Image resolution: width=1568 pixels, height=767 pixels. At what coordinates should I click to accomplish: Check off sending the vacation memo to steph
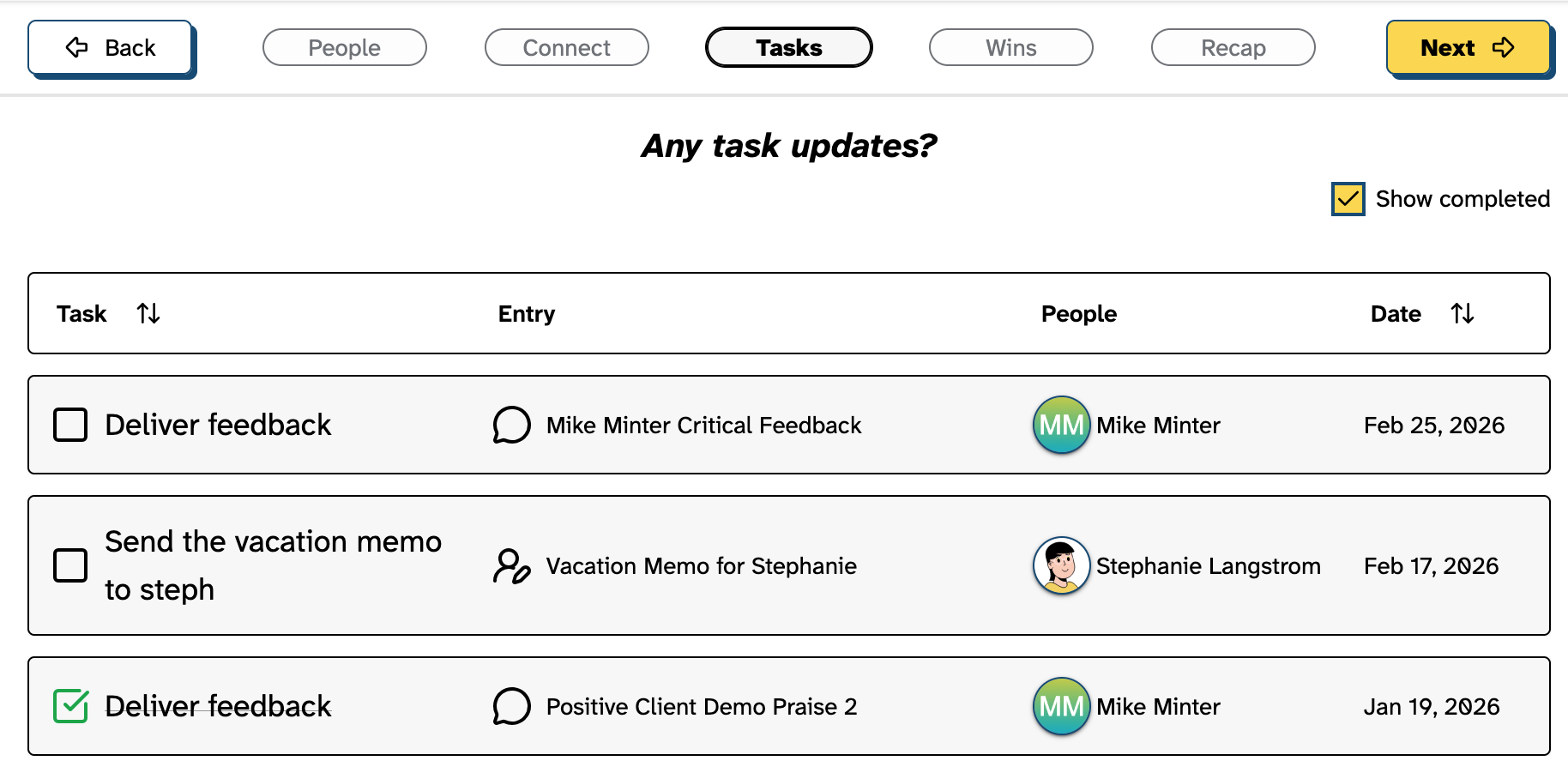click(70, 565)
